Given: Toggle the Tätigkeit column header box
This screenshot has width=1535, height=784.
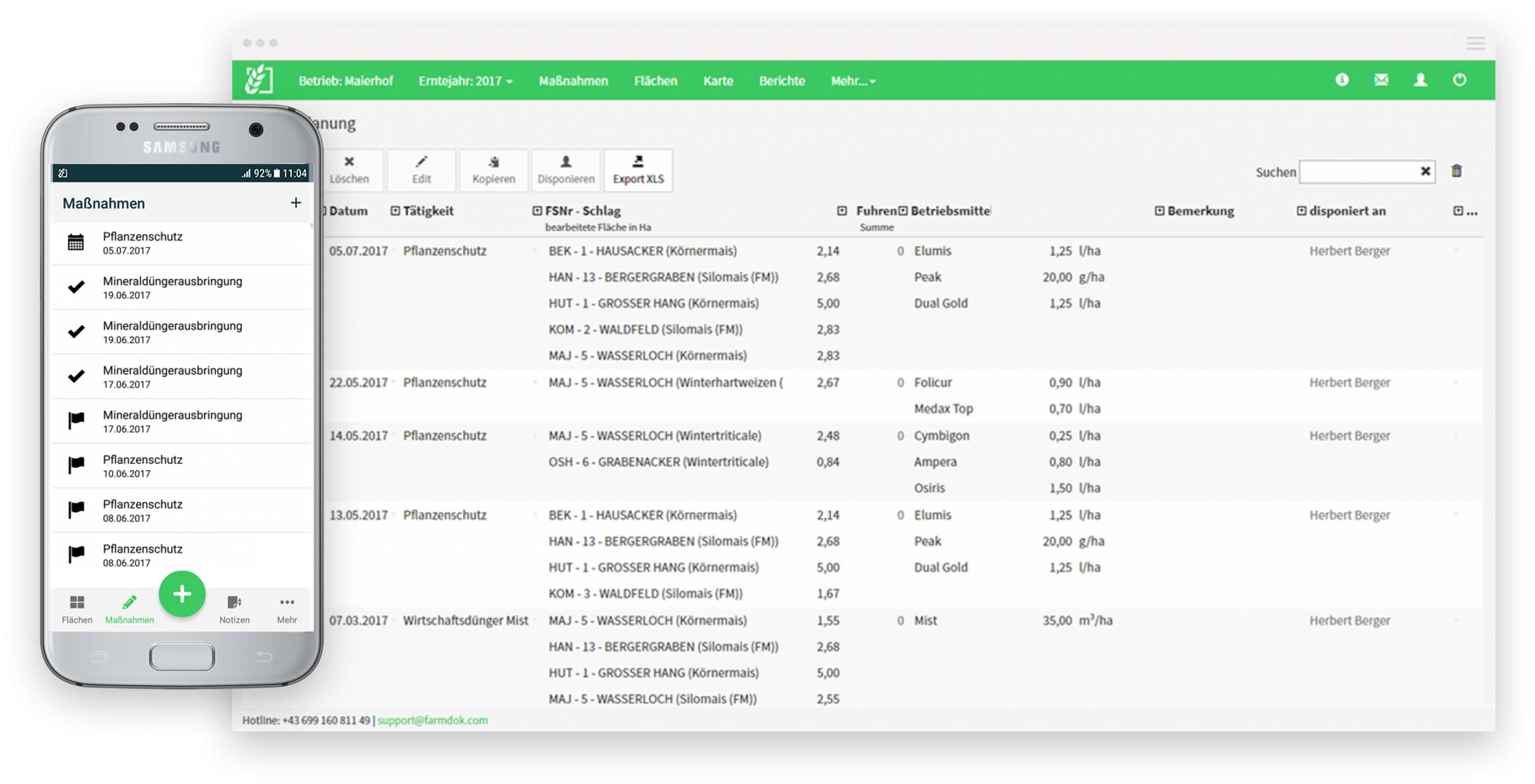Looking at the screenshot, I should pyautogui.click(x=395, y=211).
